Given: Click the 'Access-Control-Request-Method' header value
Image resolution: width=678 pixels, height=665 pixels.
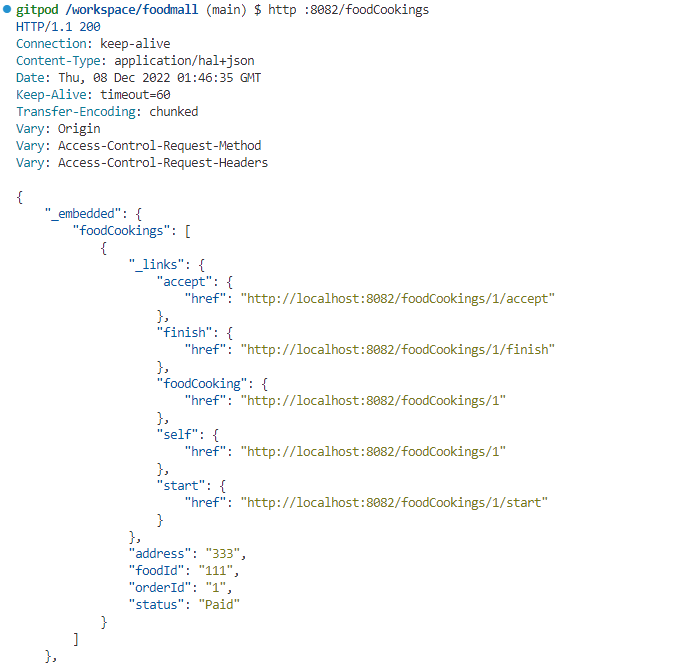Looking at the screenshot, I should (160, 146).
